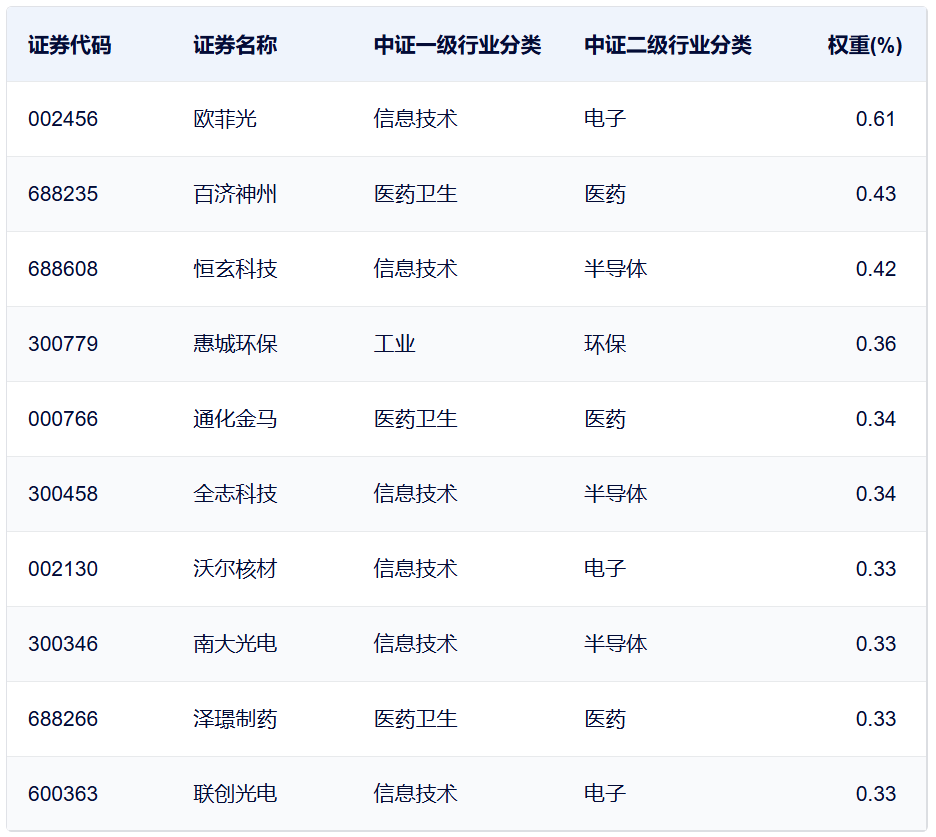Click the 证券名称 column header
This screenshot has height=837, width=936.
[235, 45]
